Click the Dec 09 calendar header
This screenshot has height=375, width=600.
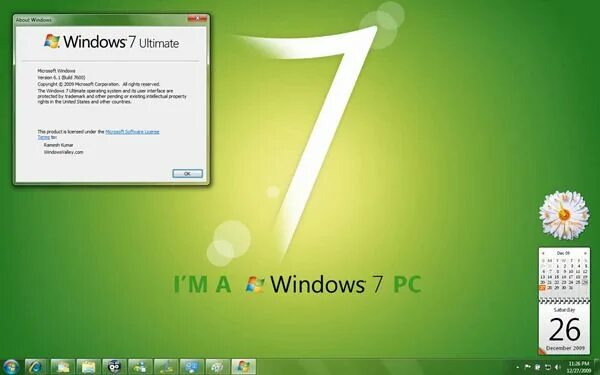(563, 253)
